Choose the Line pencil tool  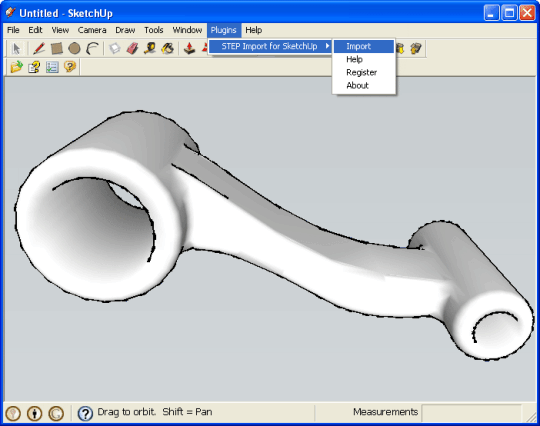(39, 49)
